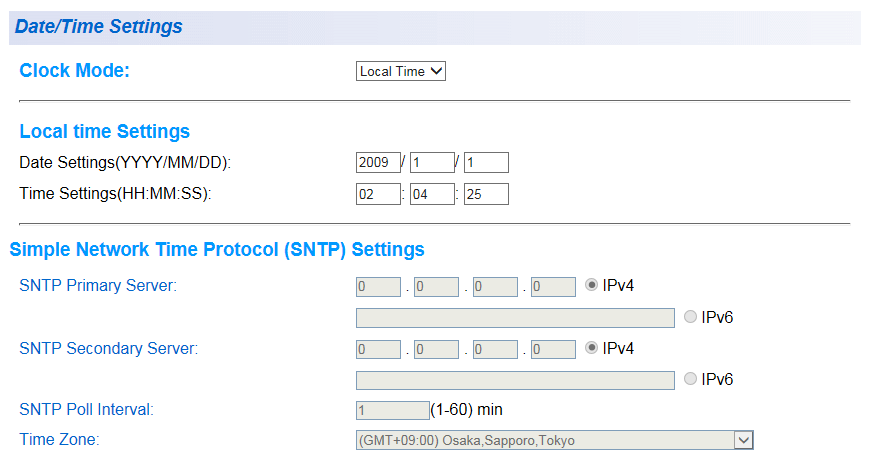Select IPv6 for SNTP Secondary Server
Screen dimensions: 870x460
point(692,380)
